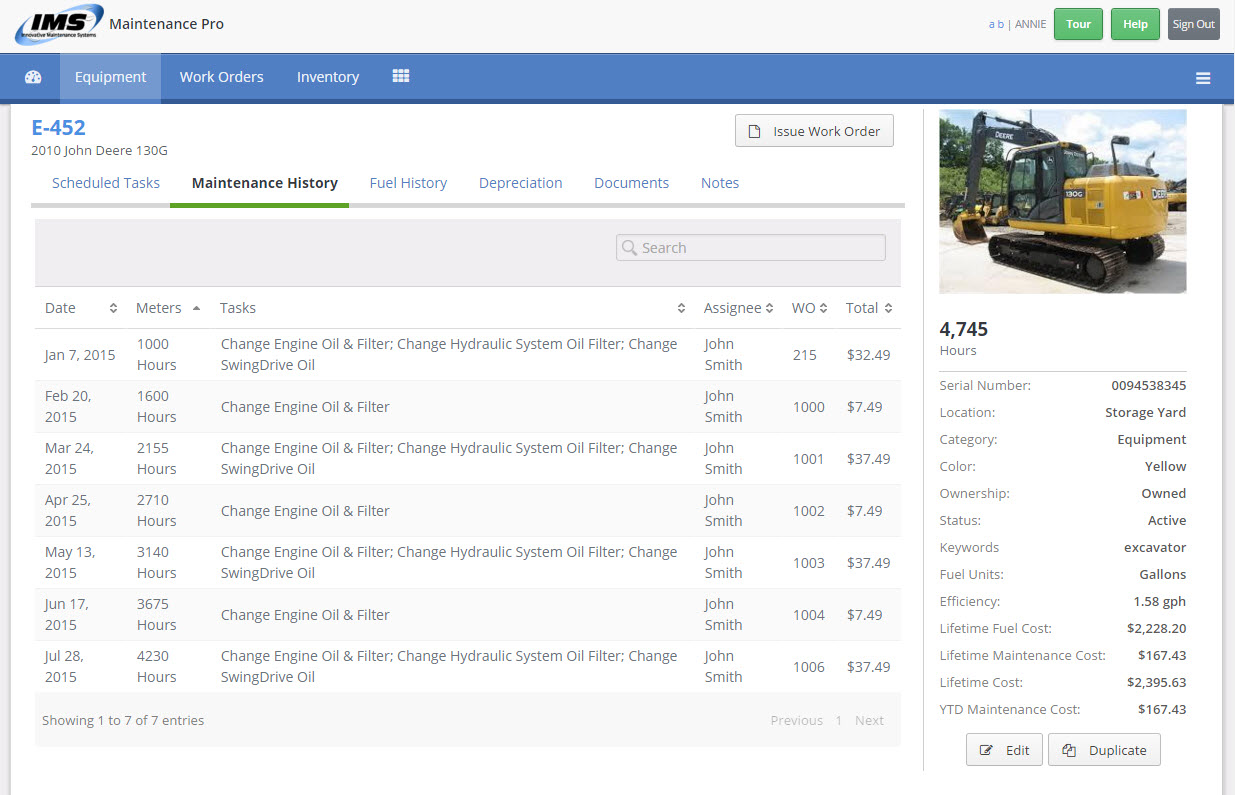Click the Next pagination link
This screenshot has width=1235, height=795.
(x=869, y=720)
